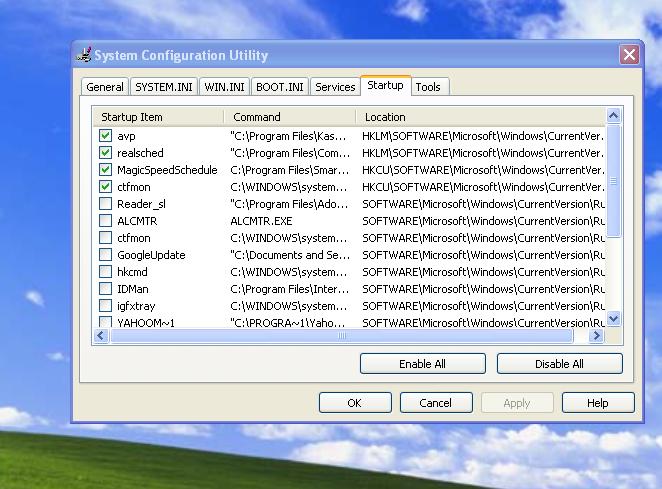Uncheck the avp startup item
The width and height of the screenshot is (662, 489).
click(x=106, y=136)
